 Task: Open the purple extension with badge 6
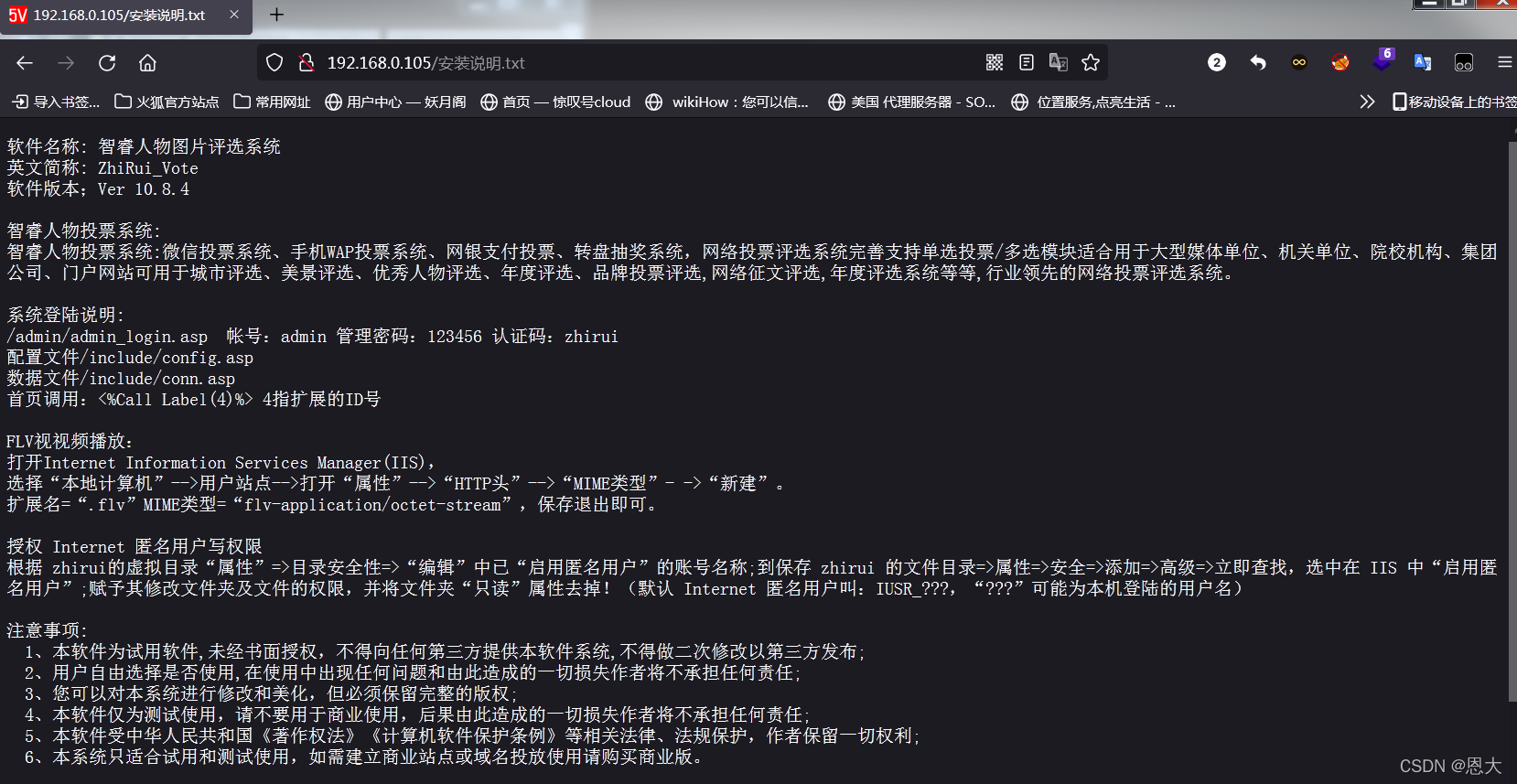click(1383, 60)
